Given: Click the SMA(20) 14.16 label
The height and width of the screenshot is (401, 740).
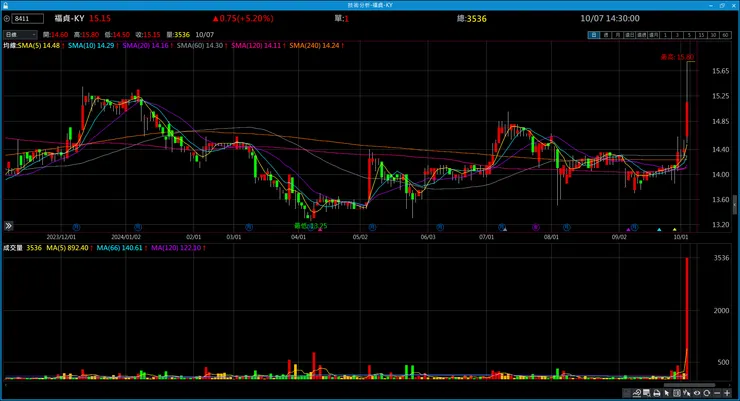Looking at the screenshot, I should tap(145, 46).
